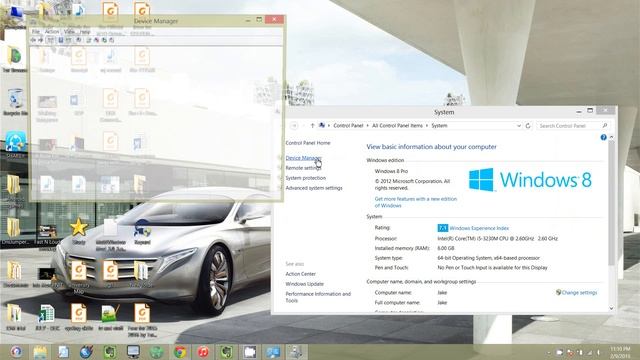640x360 pixels.
Task: Click System window scroll up arrow
Action: [611, 138]
